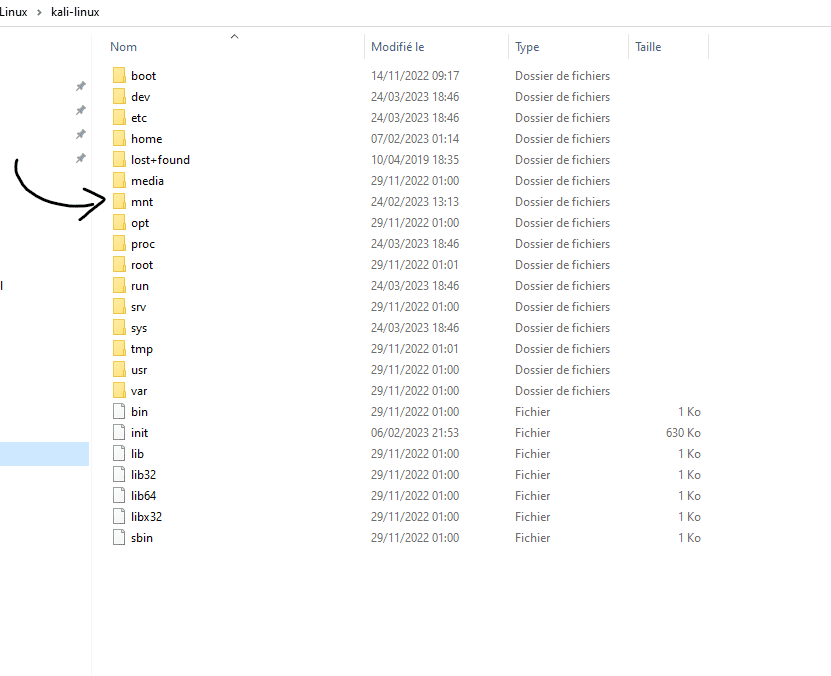Viewport: 831px width, 676px height.
Task: Sort files by the Type column
Action: click(x=527, y=47)
